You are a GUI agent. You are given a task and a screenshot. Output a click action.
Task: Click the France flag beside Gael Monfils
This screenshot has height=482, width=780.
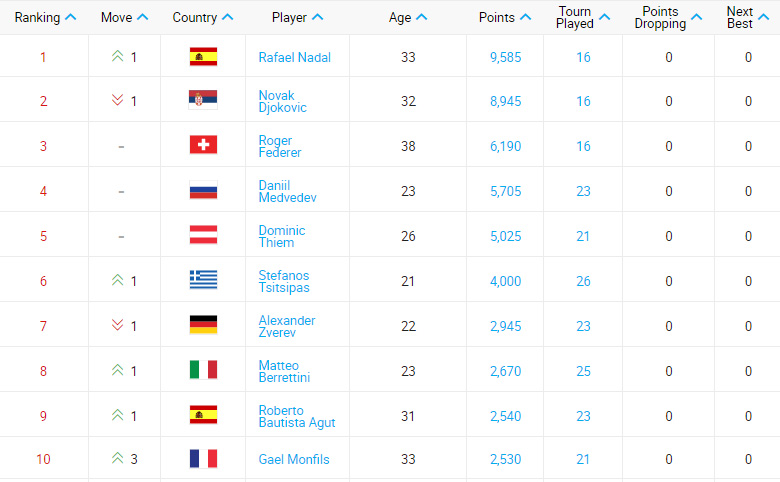click(x=203, y=459)
